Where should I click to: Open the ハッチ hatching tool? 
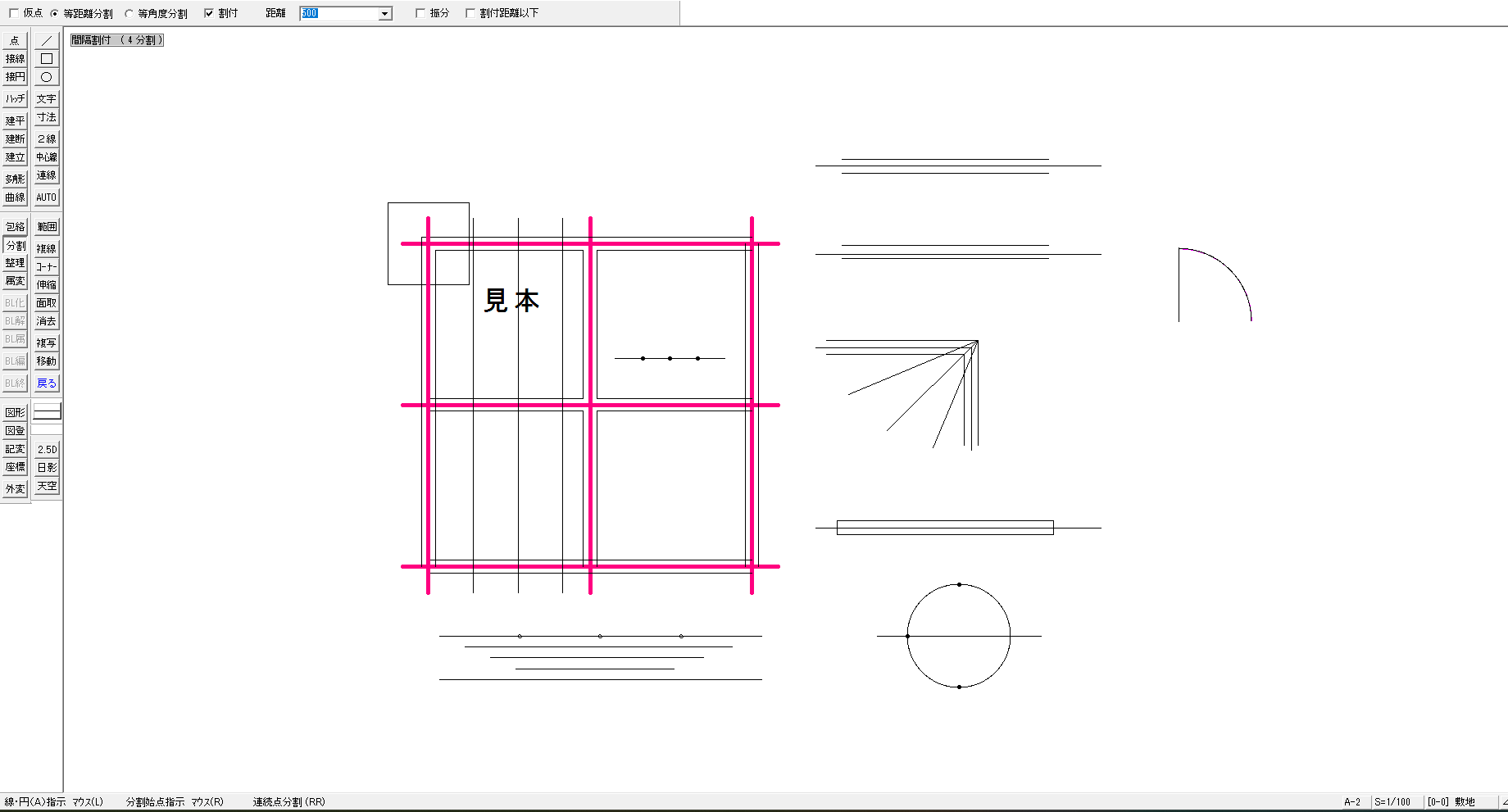tap(15, 99)
